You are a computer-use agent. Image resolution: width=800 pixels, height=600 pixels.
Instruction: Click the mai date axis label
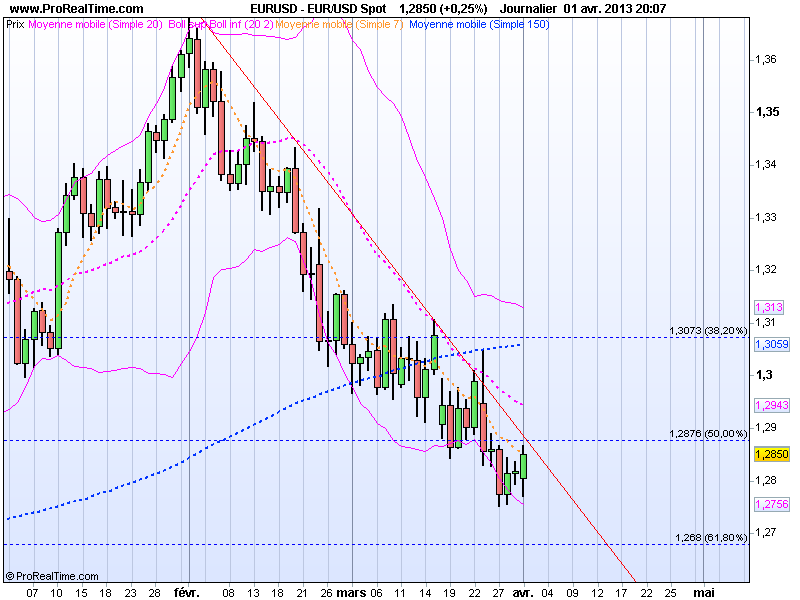pos(704,593)
